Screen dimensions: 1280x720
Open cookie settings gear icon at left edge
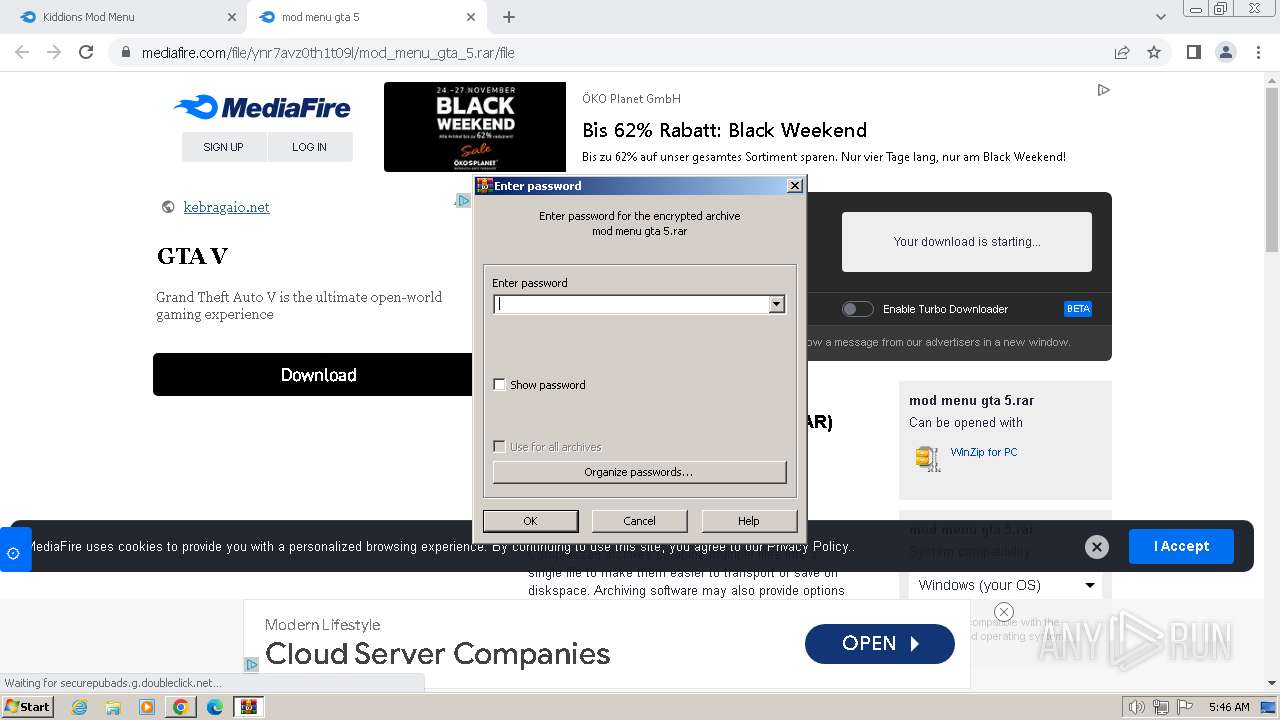[13, 552]
